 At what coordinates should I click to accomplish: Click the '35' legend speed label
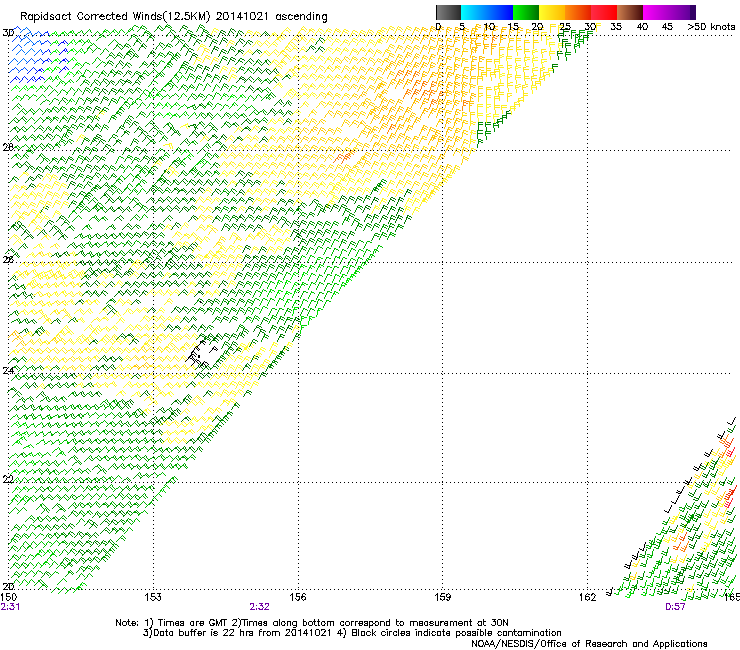[x=616, y=27]
